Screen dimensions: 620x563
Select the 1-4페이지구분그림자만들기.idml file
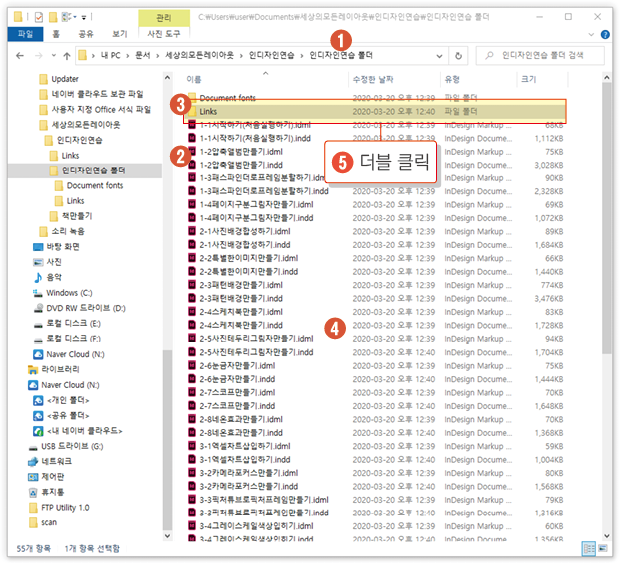click(x=256, y=204)
